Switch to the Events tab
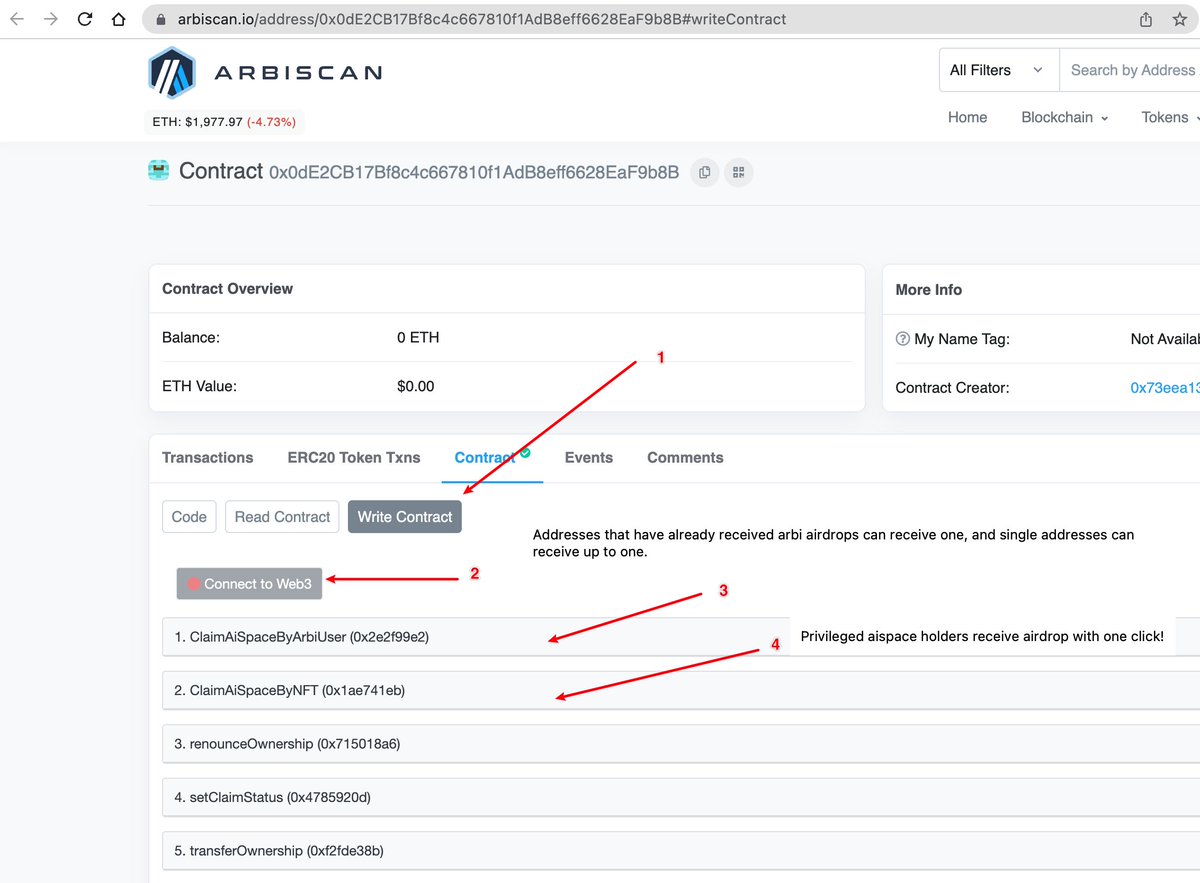This screenshot has width=1200, height=883. (589, 457)
